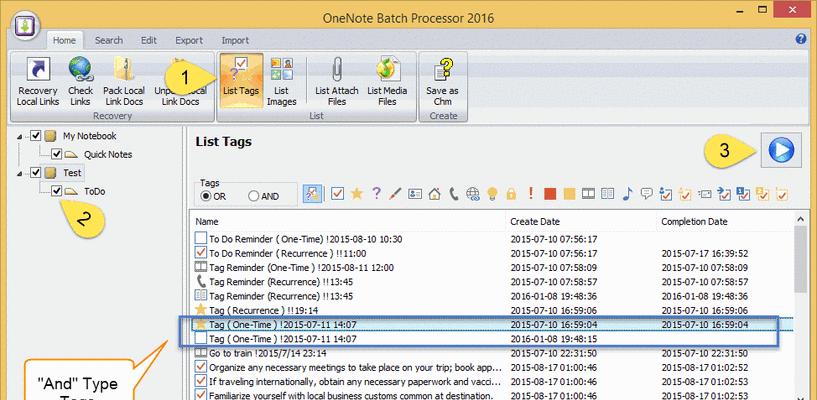
Task: Click the list vertical scrollbar thumb
Action: (x=800, y=259)
